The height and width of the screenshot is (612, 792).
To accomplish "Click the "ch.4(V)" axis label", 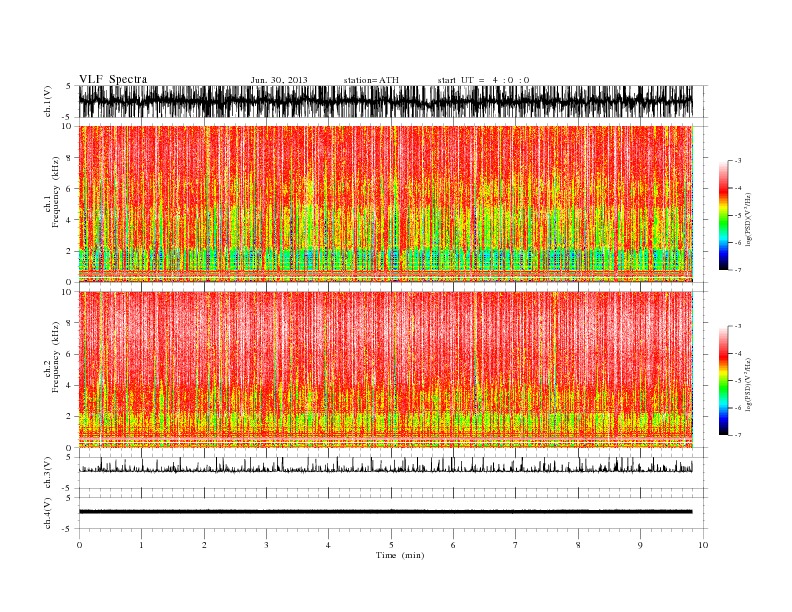I will (47, 513).
